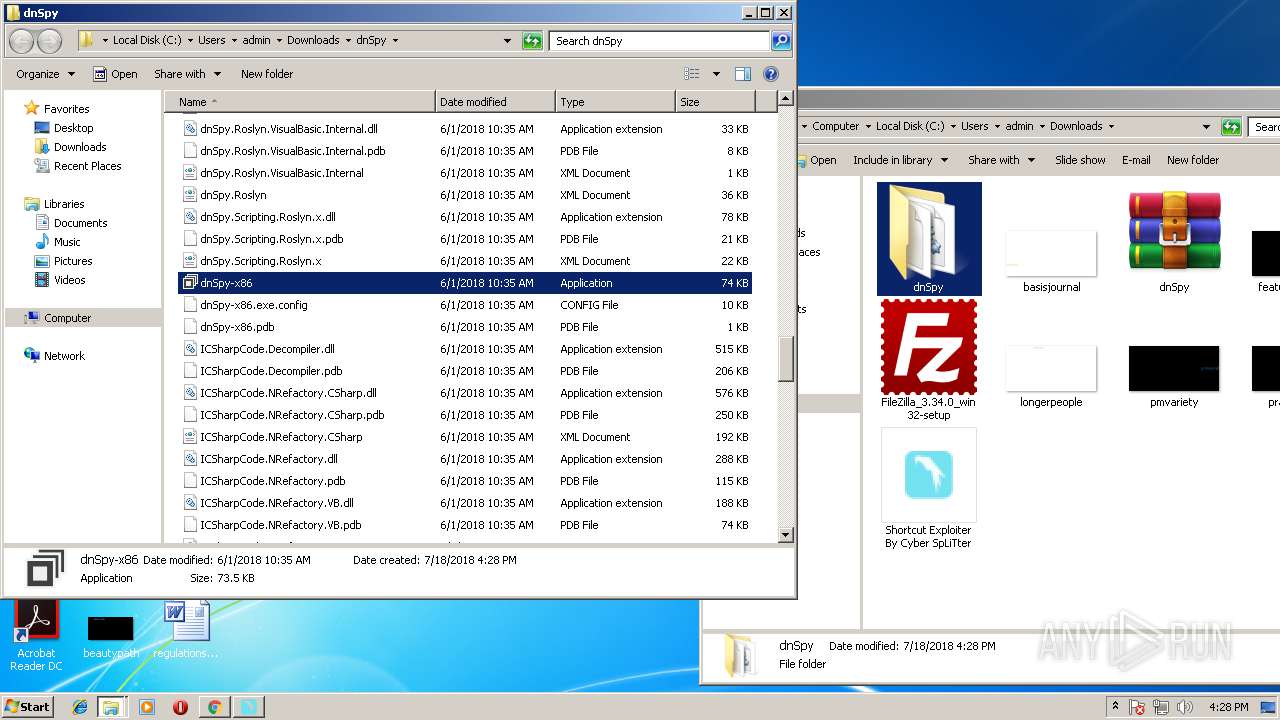Select FileZilla_3.34.0_win32-setup installer icon
Image resolution: width=1280 pixels, height=720 pixels.
pos(929,360)
